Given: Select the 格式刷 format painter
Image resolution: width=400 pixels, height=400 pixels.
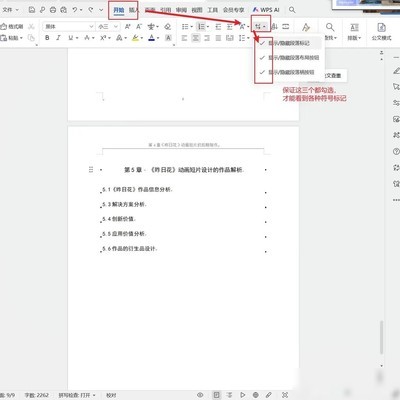Looking at the screenshot, I should (12, 26).
